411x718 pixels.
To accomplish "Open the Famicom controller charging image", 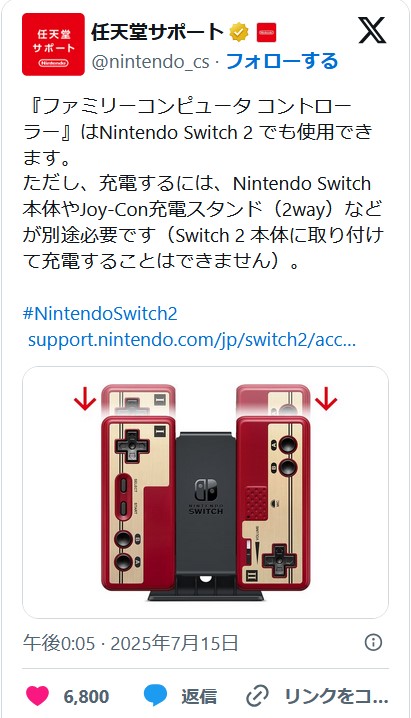I will click(x=206, y=492).
